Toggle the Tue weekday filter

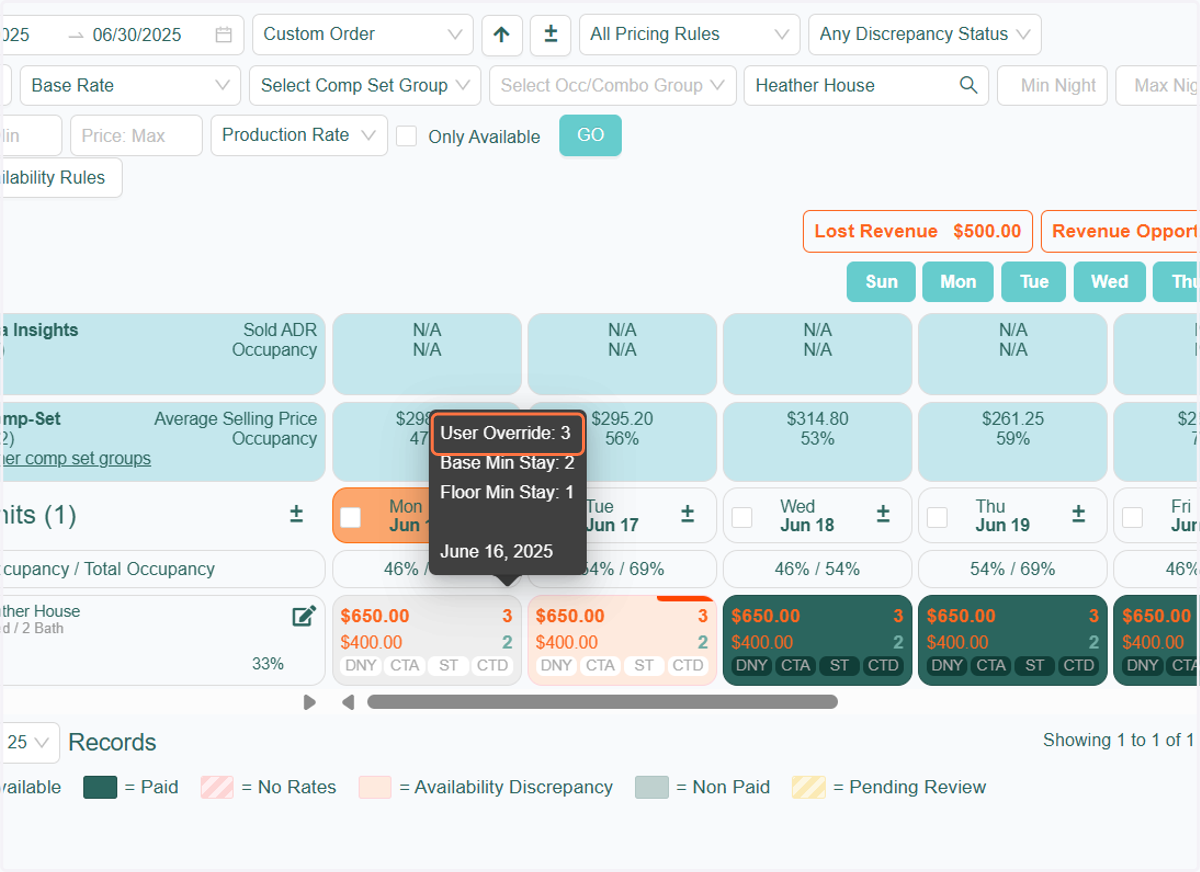coord(1034,282)
